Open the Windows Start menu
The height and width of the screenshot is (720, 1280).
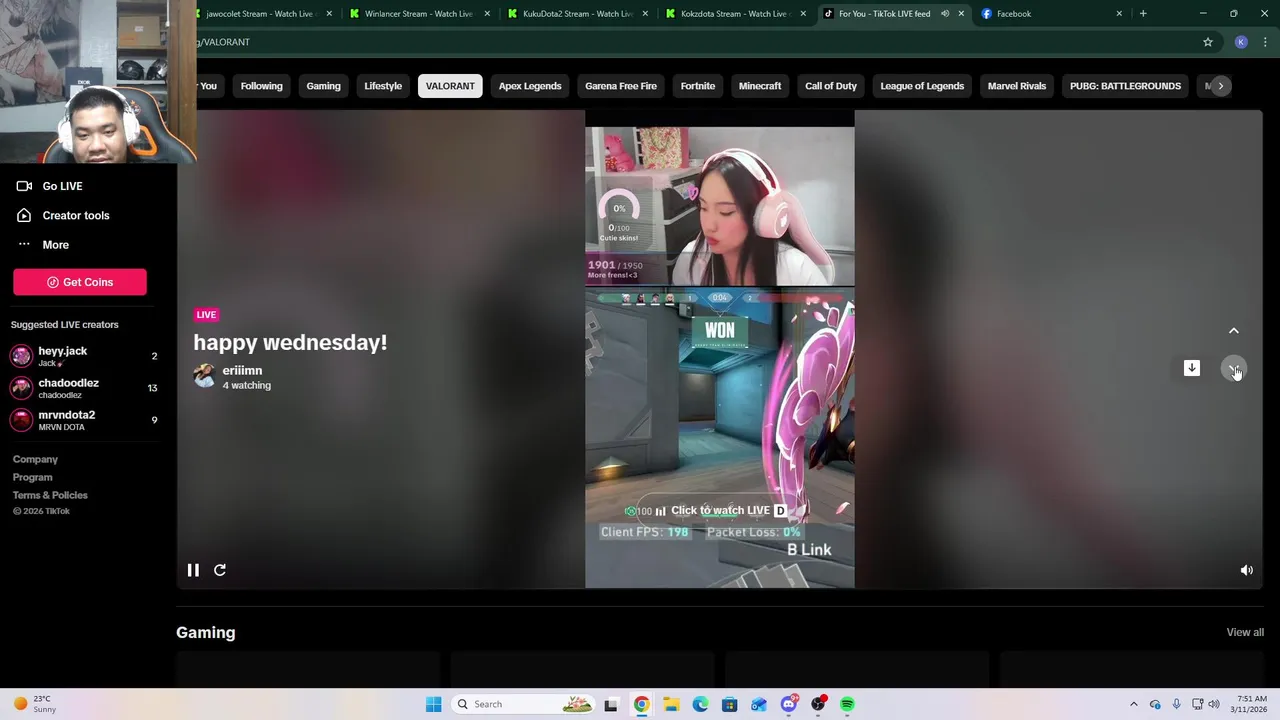coord(433,704)
